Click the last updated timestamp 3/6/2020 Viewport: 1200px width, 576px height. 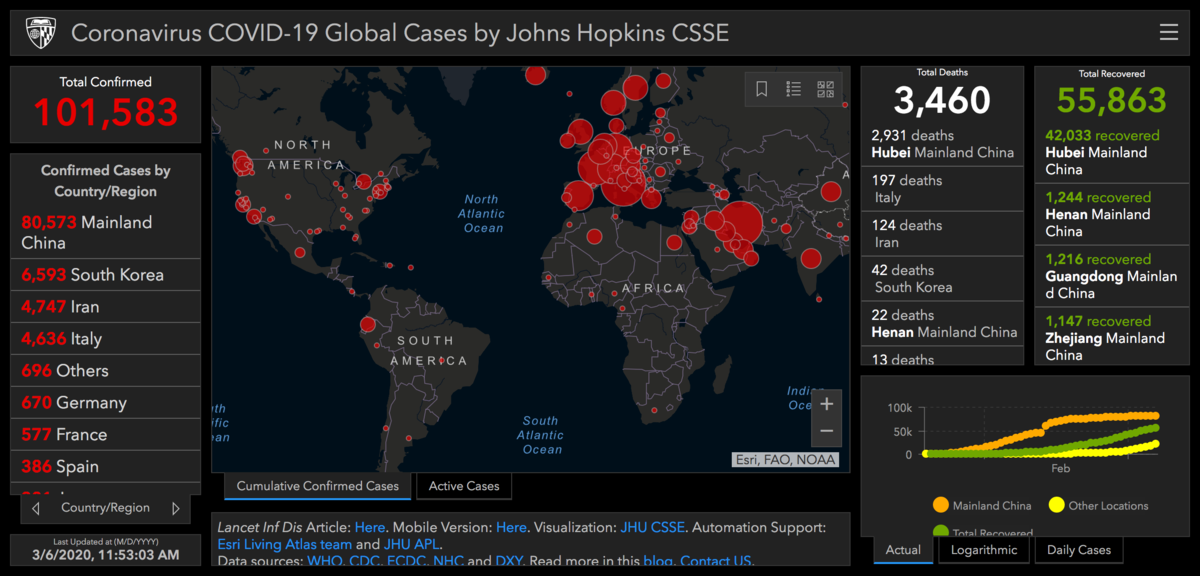[x=105, y=554]
